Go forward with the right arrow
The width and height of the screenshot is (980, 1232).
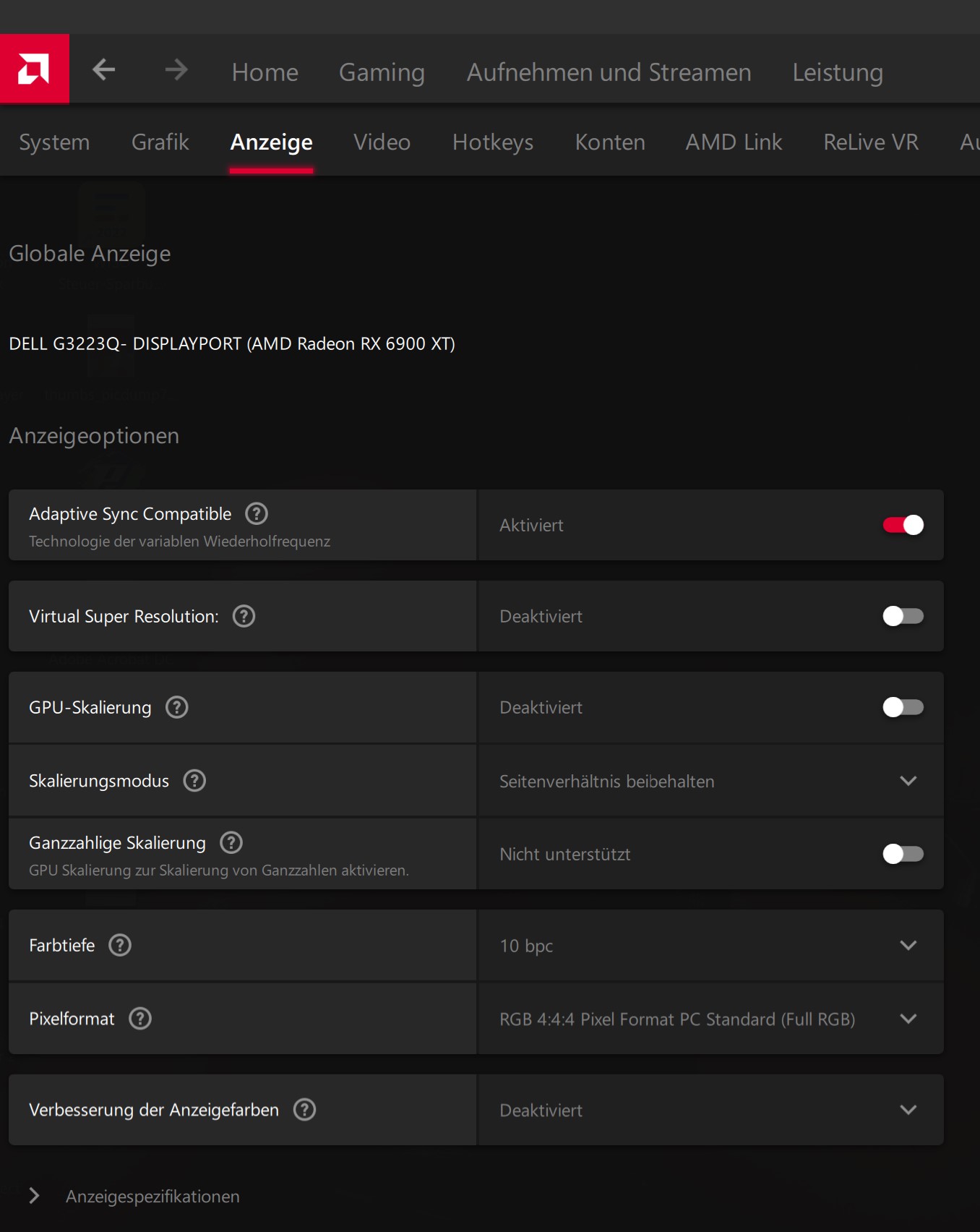pyautogui.click(x=176, y=70)
